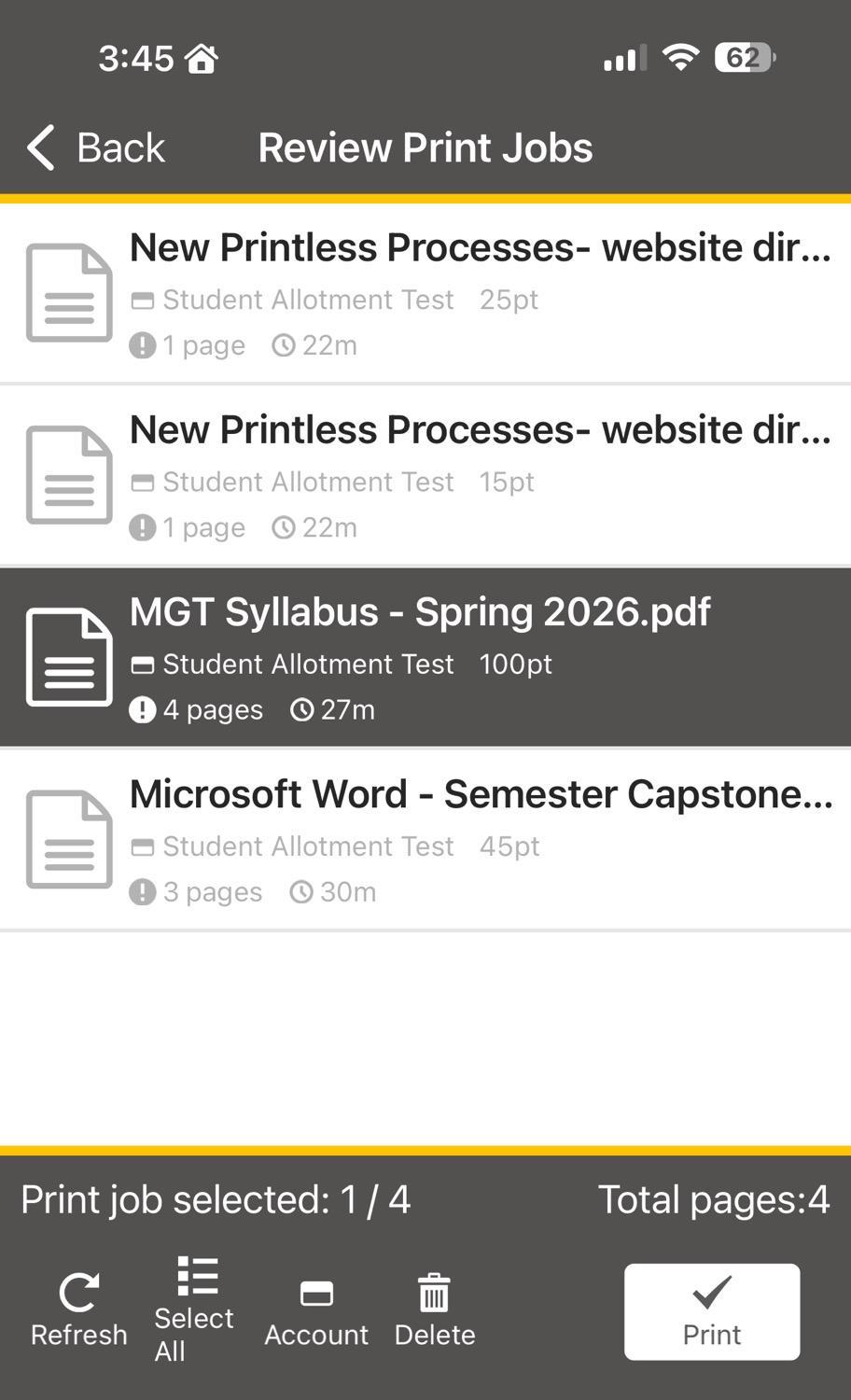Select the 25pt New Printless Processes job
851x1400 pixels.
(x=425, y=292)
